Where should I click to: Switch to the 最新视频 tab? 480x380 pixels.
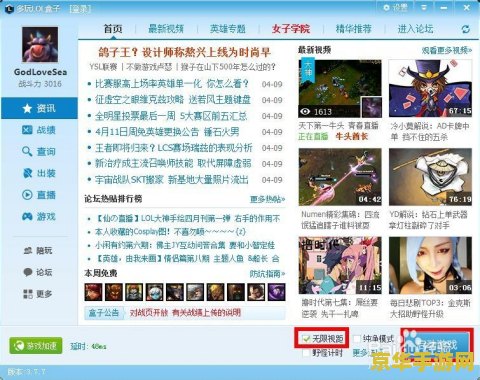166,29
